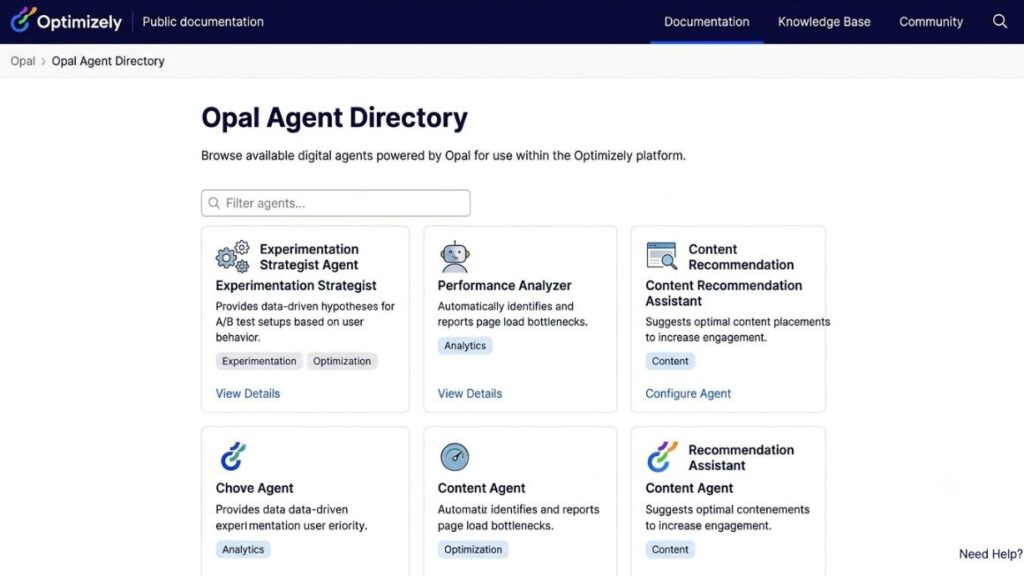This screenshot has width=1024, height=576.
Task: Click the gears icon on Experimentation Strategist card
Action: click(x=232, y=257)
